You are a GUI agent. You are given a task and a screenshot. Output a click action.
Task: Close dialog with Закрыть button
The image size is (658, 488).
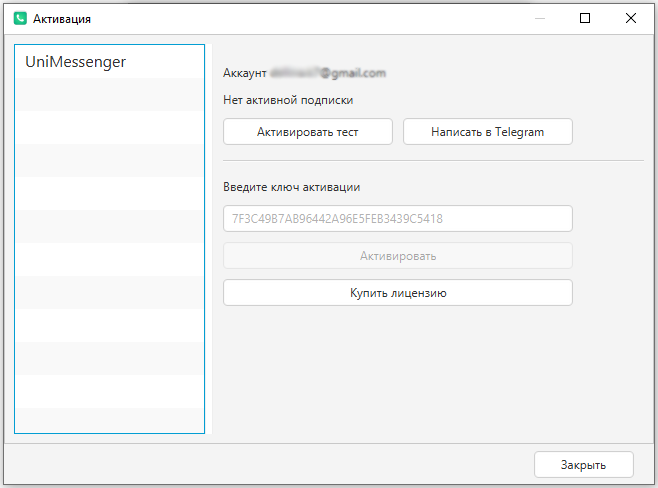click(584, 465)
